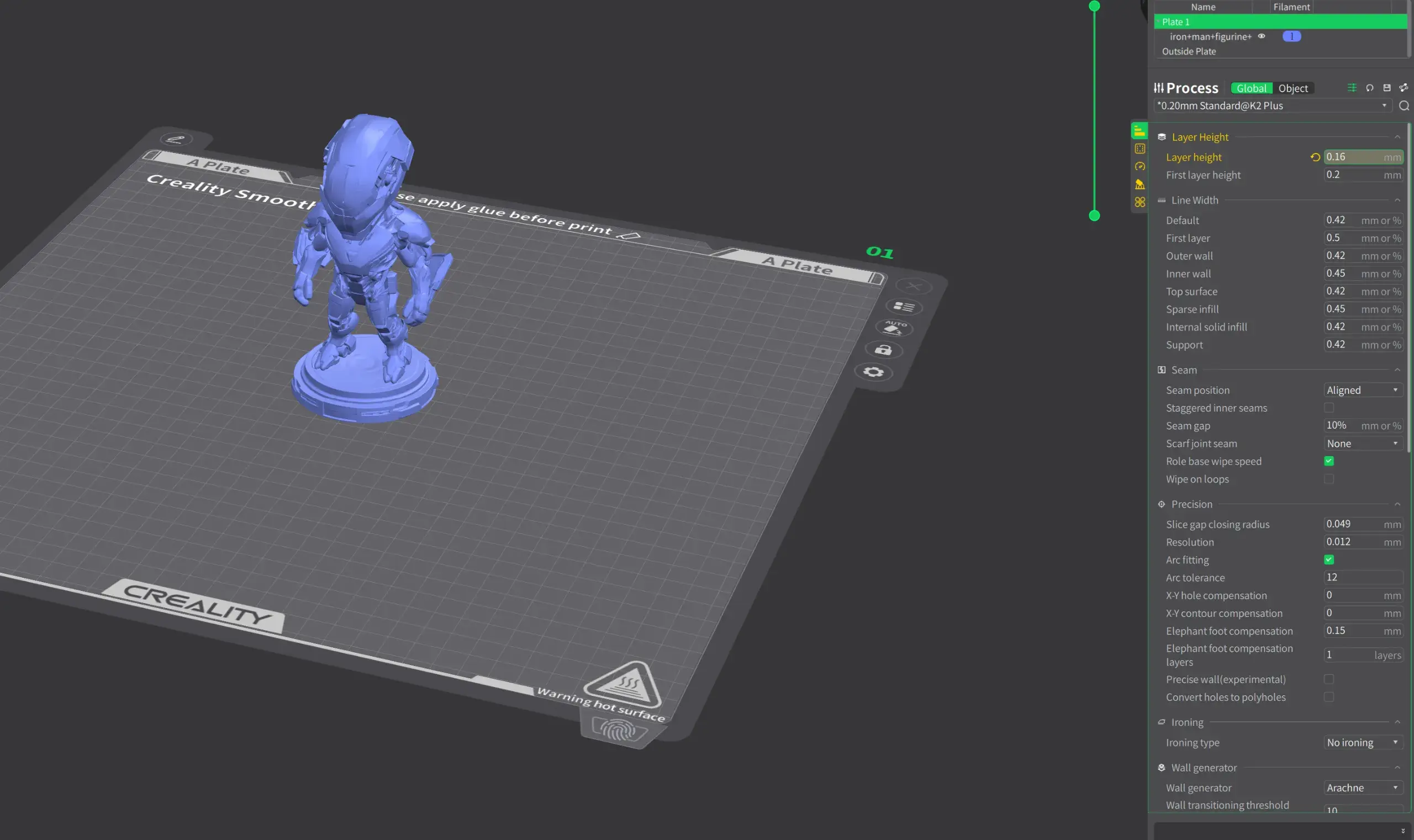
Task: Switch to the Object tab
Action: point(1293,88)
